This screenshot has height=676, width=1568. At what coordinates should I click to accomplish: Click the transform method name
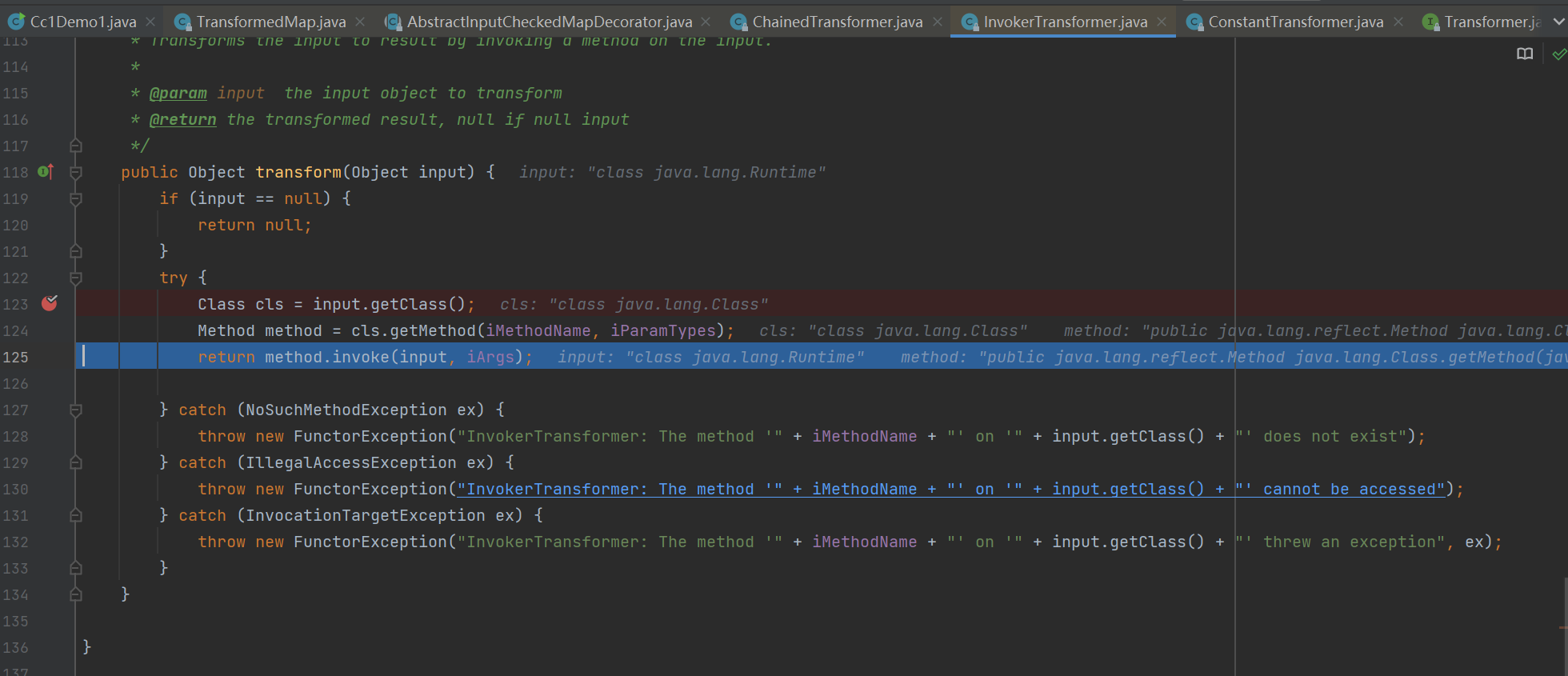(298, 172)
